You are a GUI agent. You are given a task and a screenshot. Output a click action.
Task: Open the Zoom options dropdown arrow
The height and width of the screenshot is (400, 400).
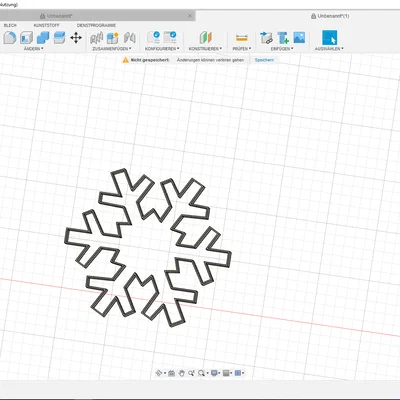click(x=207, y=373)
